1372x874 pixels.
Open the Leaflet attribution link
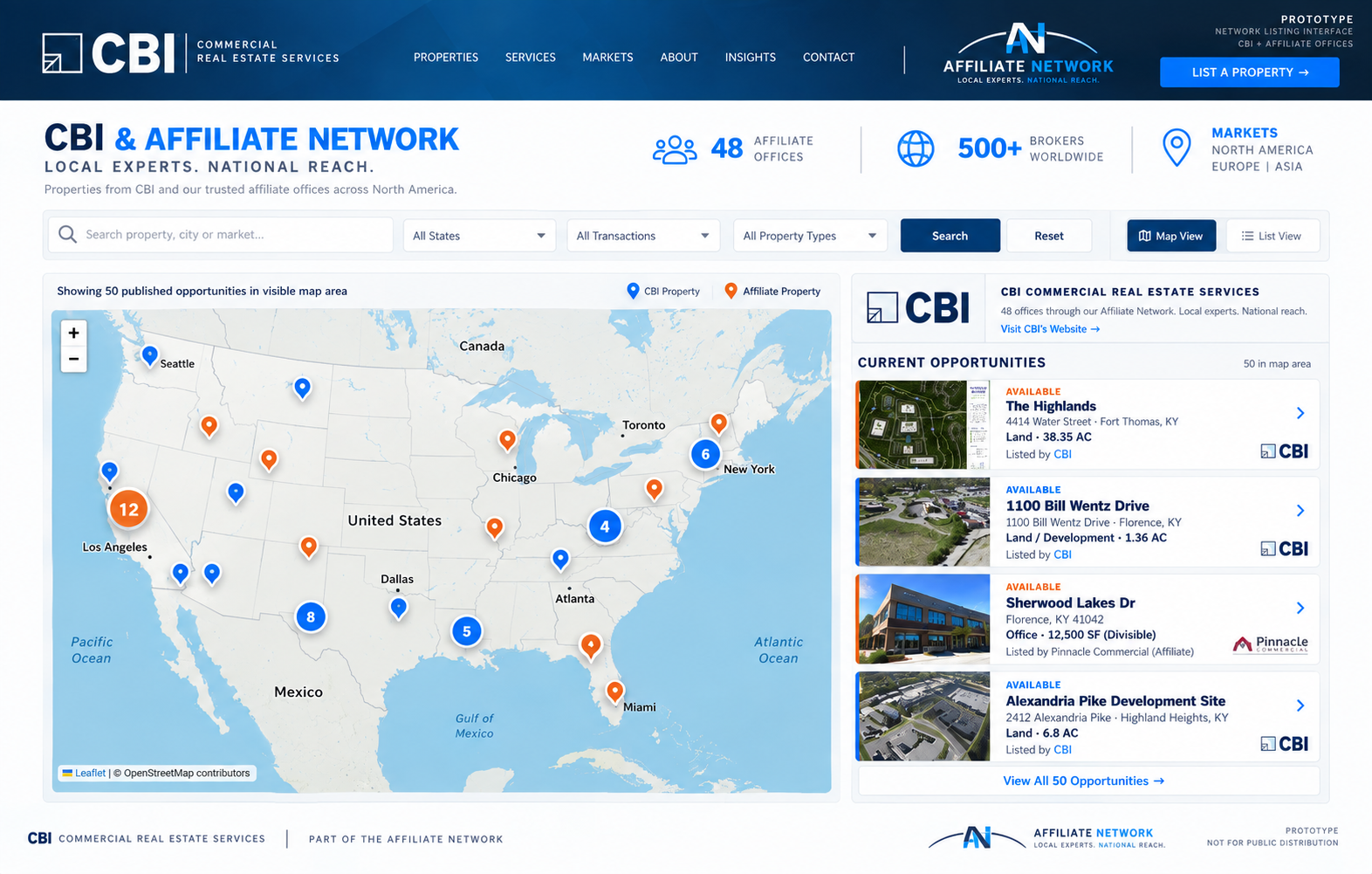click(90, 773)
